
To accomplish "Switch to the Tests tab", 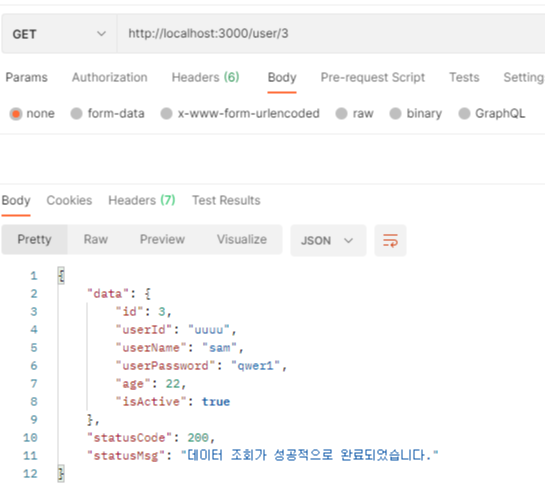I will click(464, 77).
